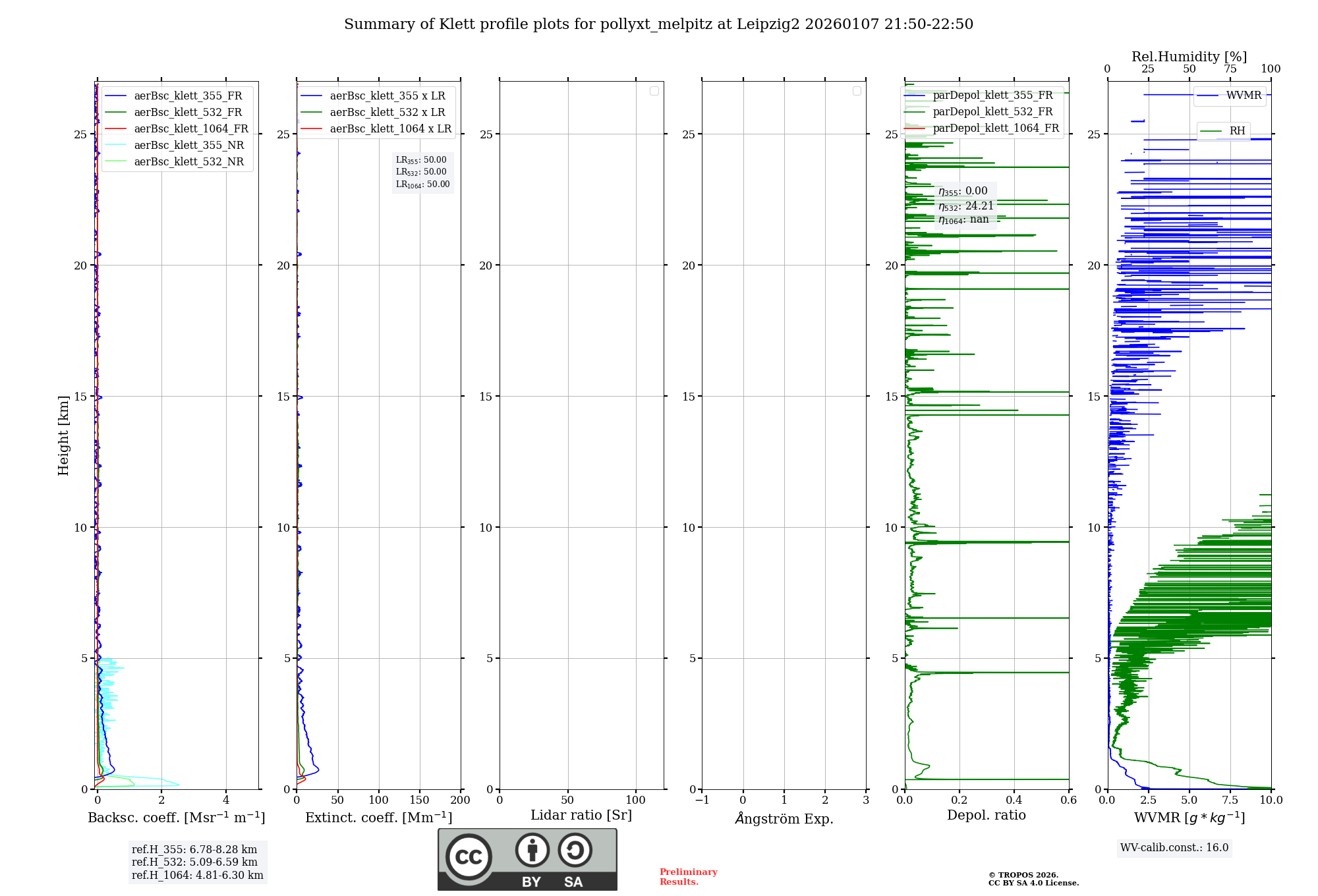1318x896 pixels.
Task: Click the blue WVMR legend line marker
Action: [x=1207, y=96]
